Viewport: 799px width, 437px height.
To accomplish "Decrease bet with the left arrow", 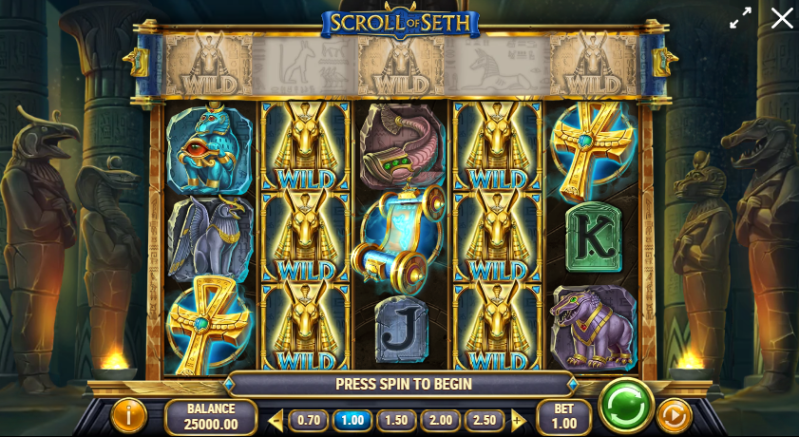I will click(x=276, y=420).
